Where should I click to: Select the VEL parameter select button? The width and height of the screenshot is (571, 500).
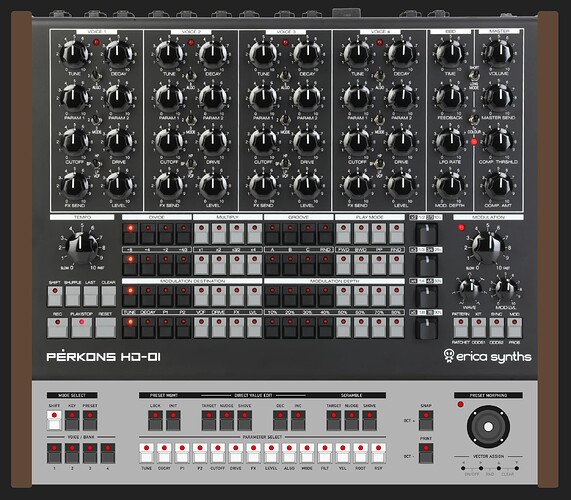click(343, 453)
